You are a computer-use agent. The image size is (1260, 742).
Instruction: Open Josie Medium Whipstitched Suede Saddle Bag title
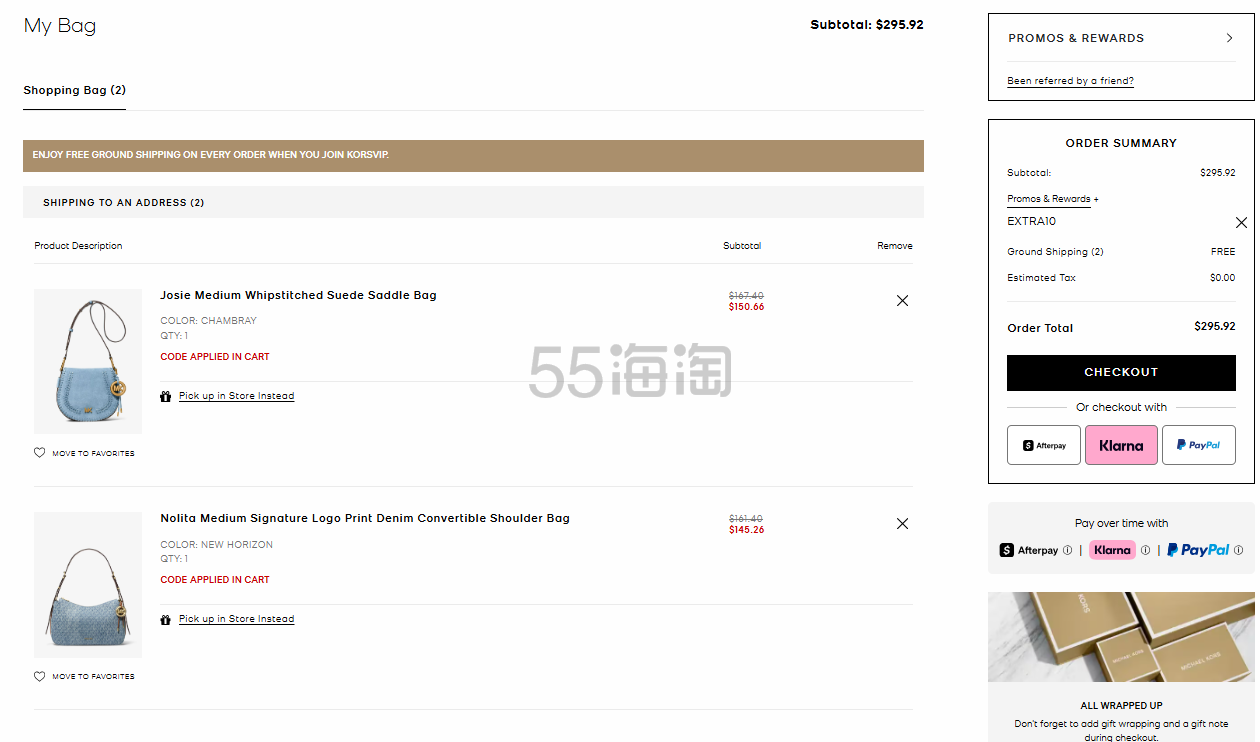(x=298, y=295)
